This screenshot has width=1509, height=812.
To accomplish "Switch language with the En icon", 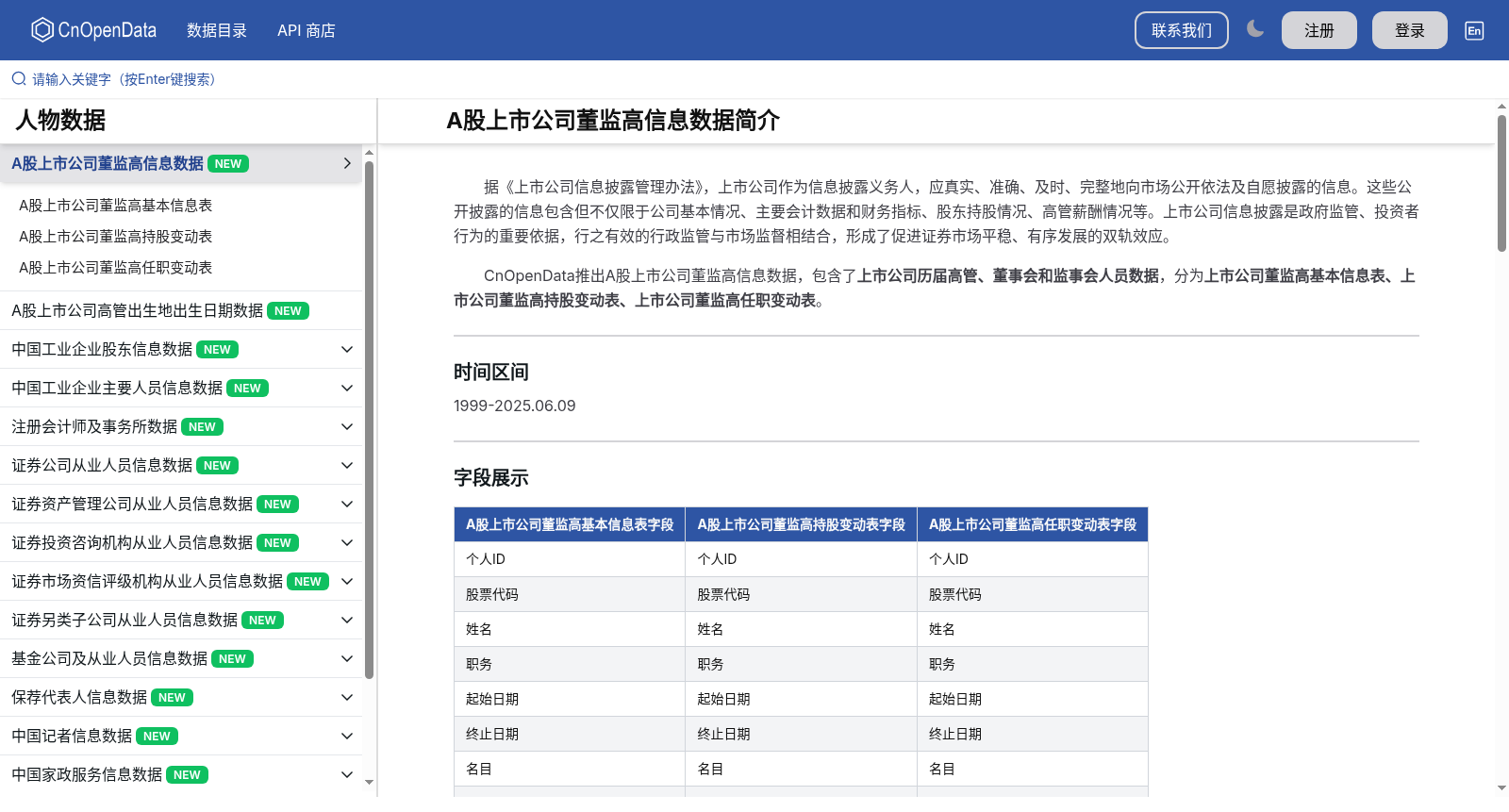I will coord(1474,30).
